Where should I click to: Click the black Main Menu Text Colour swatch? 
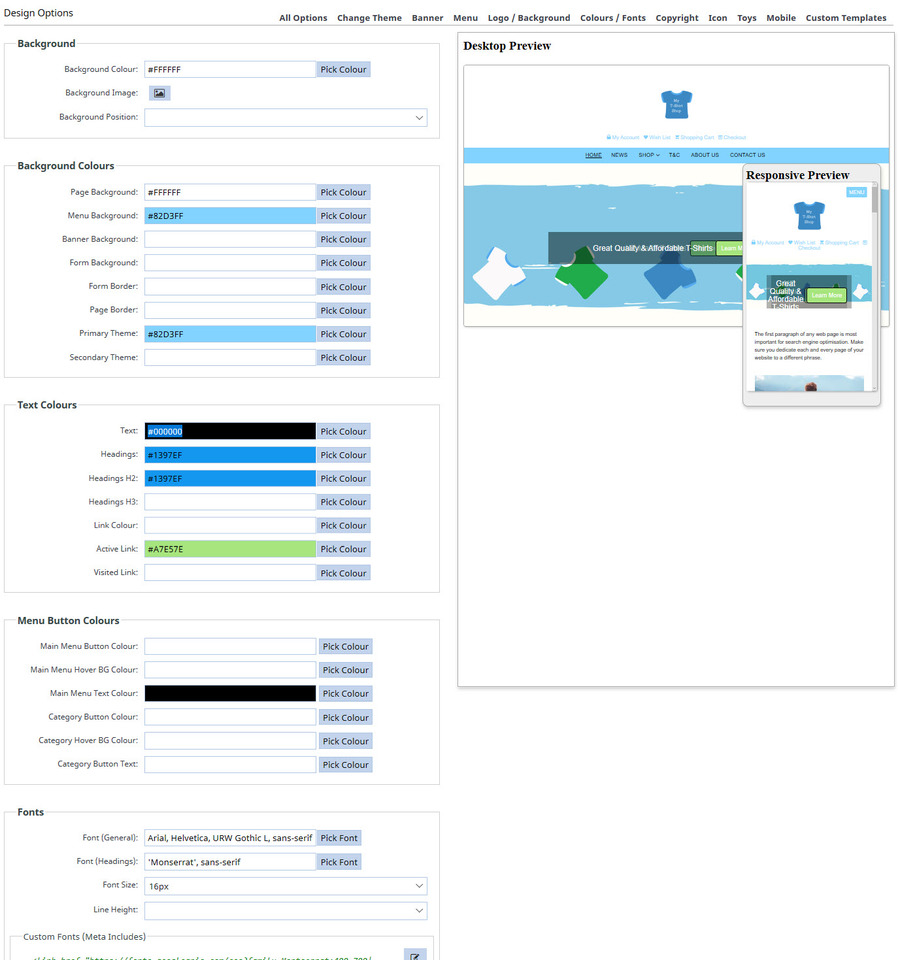pyautogui.click(x=229, y=693)
